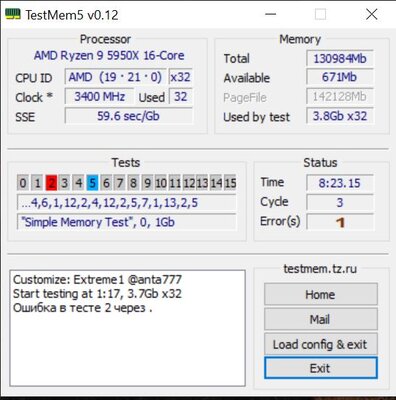Click the Error(s) count 1
Viewport: 396px width, 400px height.
340,222
